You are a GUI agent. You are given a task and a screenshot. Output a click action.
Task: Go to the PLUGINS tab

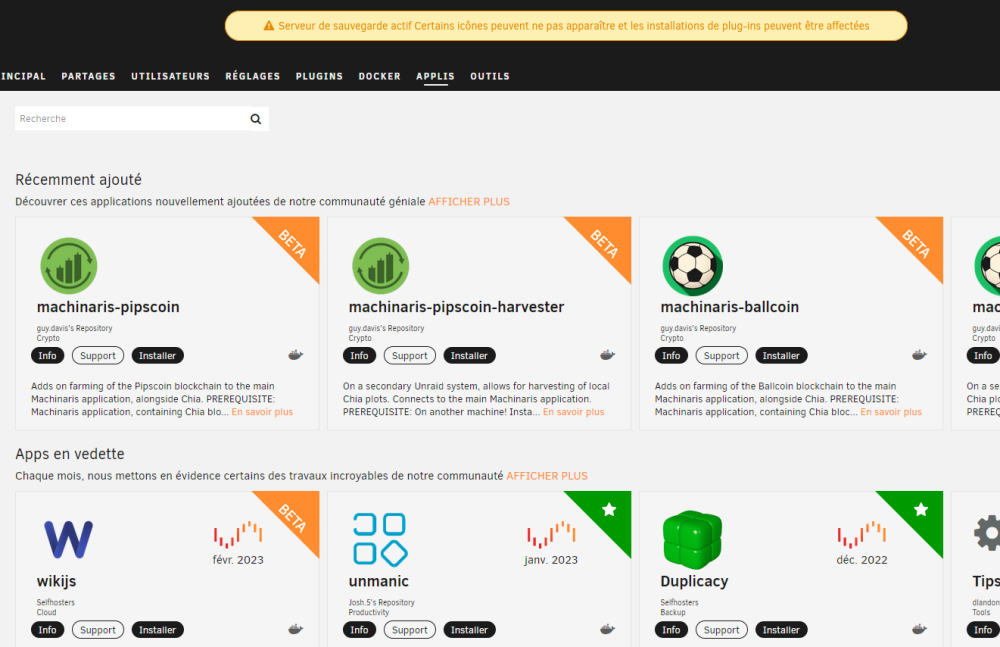[x=320, y=76]
